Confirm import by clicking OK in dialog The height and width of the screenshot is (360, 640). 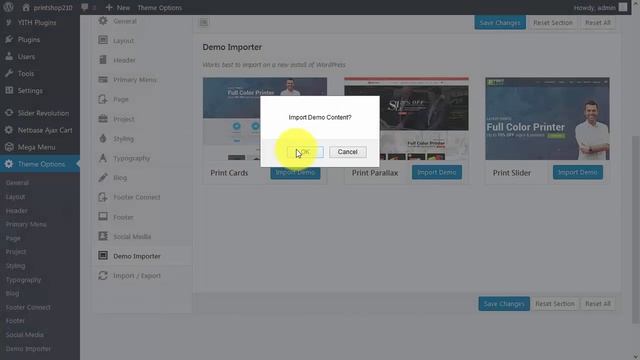(305, 152)
